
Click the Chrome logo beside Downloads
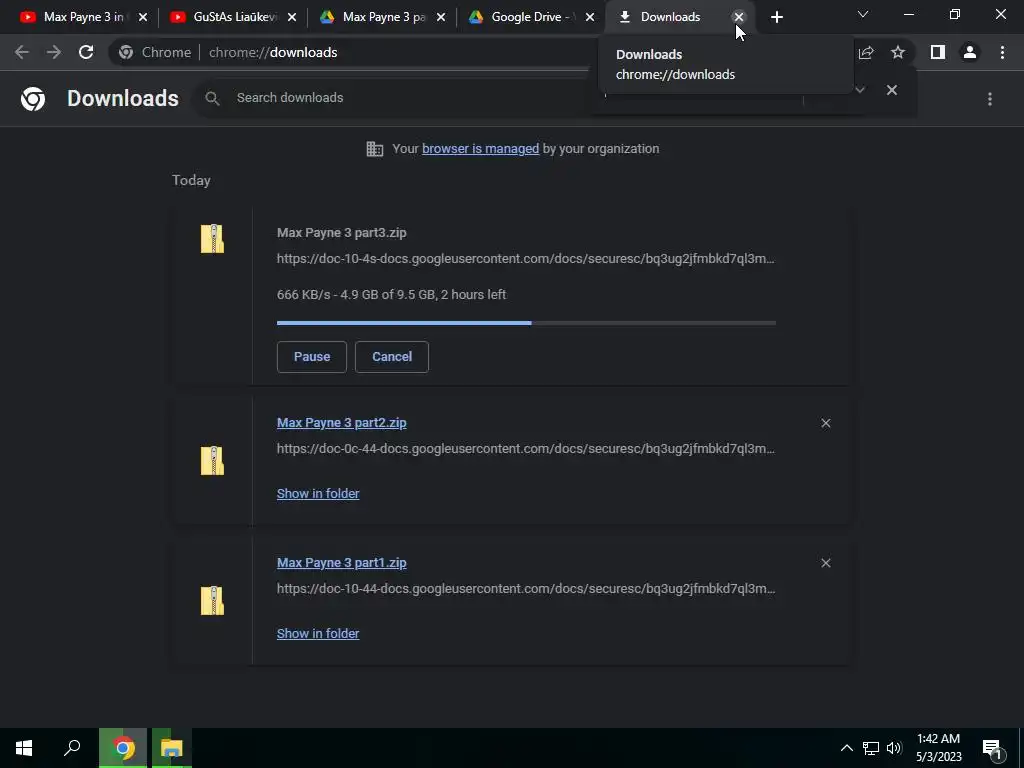[33, 99]
